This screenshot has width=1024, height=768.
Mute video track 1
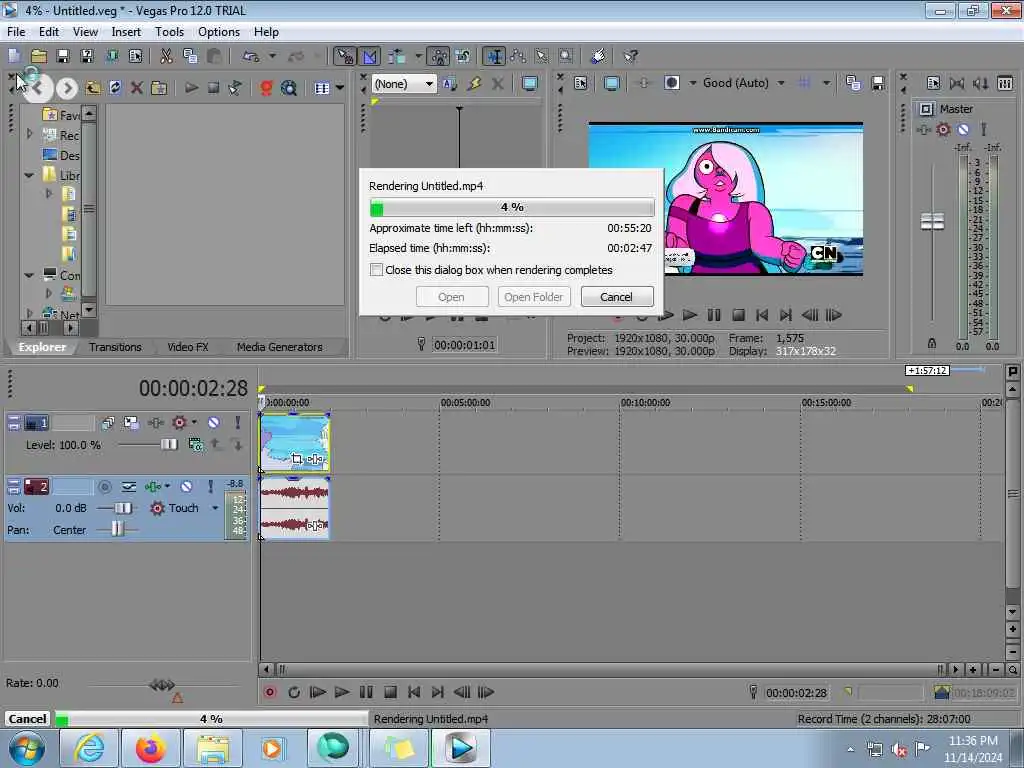tap(214, 423)
